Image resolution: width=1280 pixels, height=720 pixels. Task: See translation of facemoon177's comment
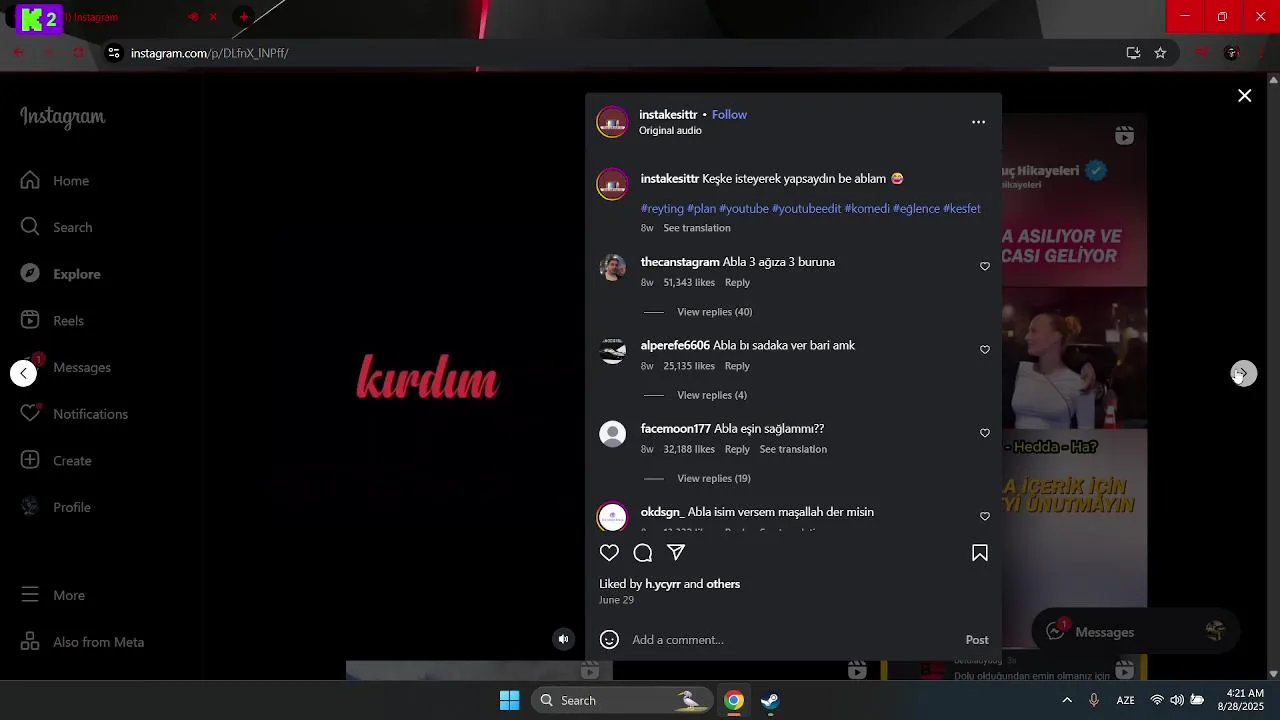[x=793, y=449]
